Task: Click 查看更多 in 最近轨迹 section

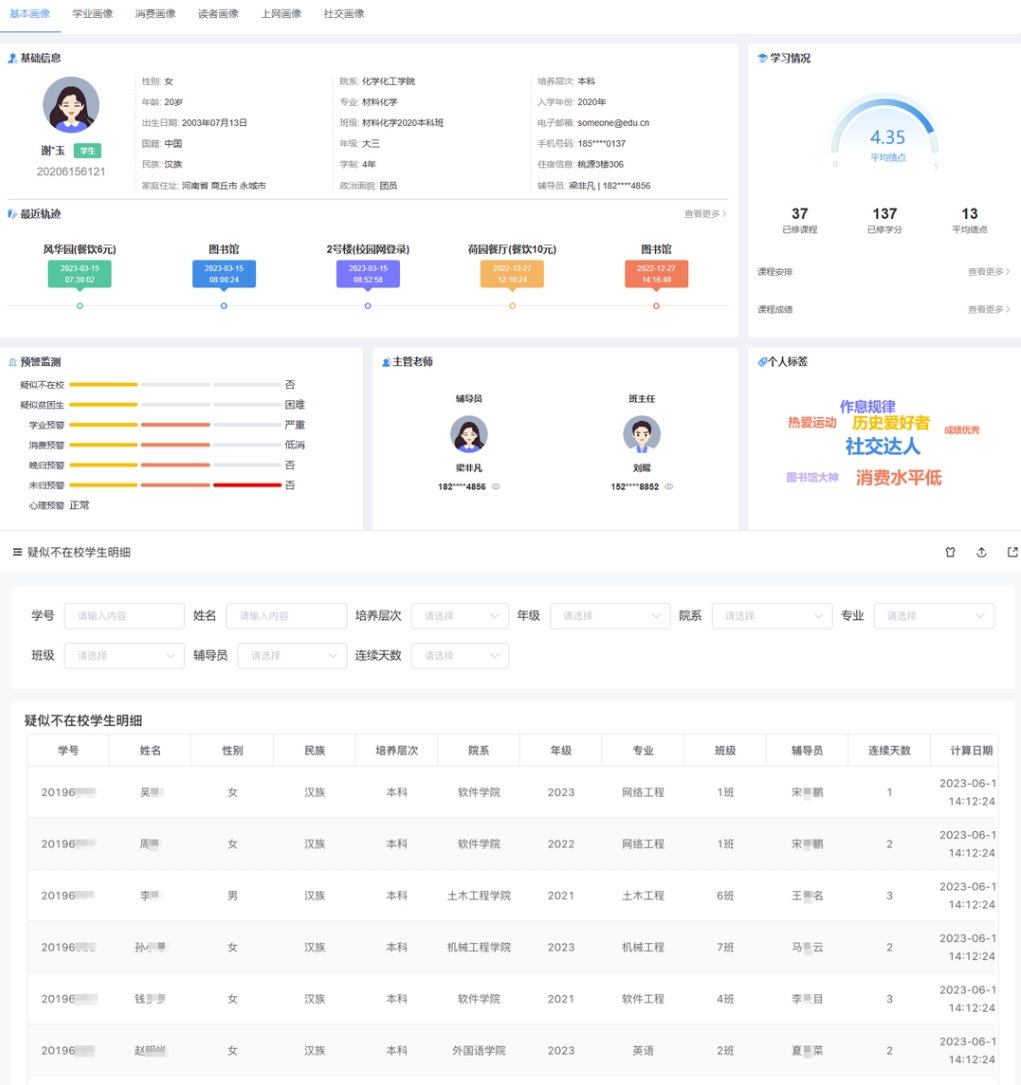Action: [x=705, y=214]
